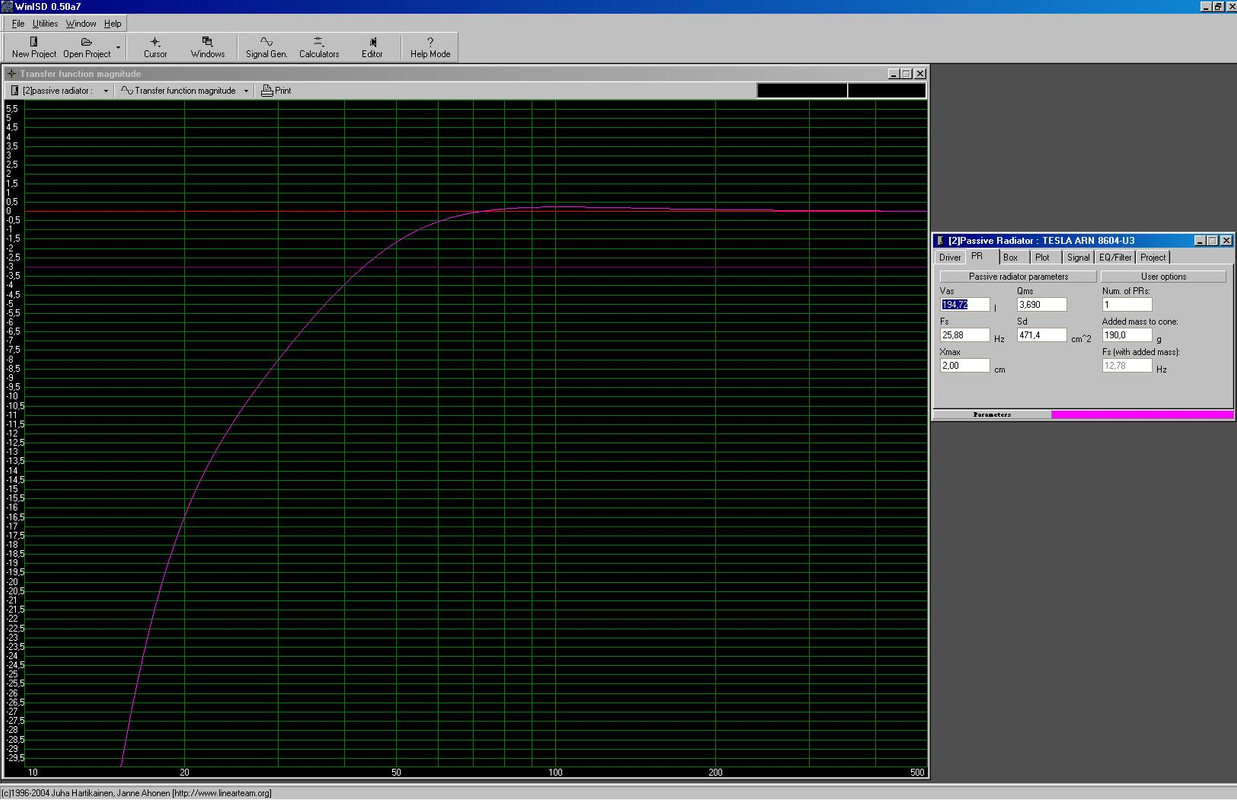Open Project via the folder icon
Screen dimensions: 1237x800
(87, 47)
